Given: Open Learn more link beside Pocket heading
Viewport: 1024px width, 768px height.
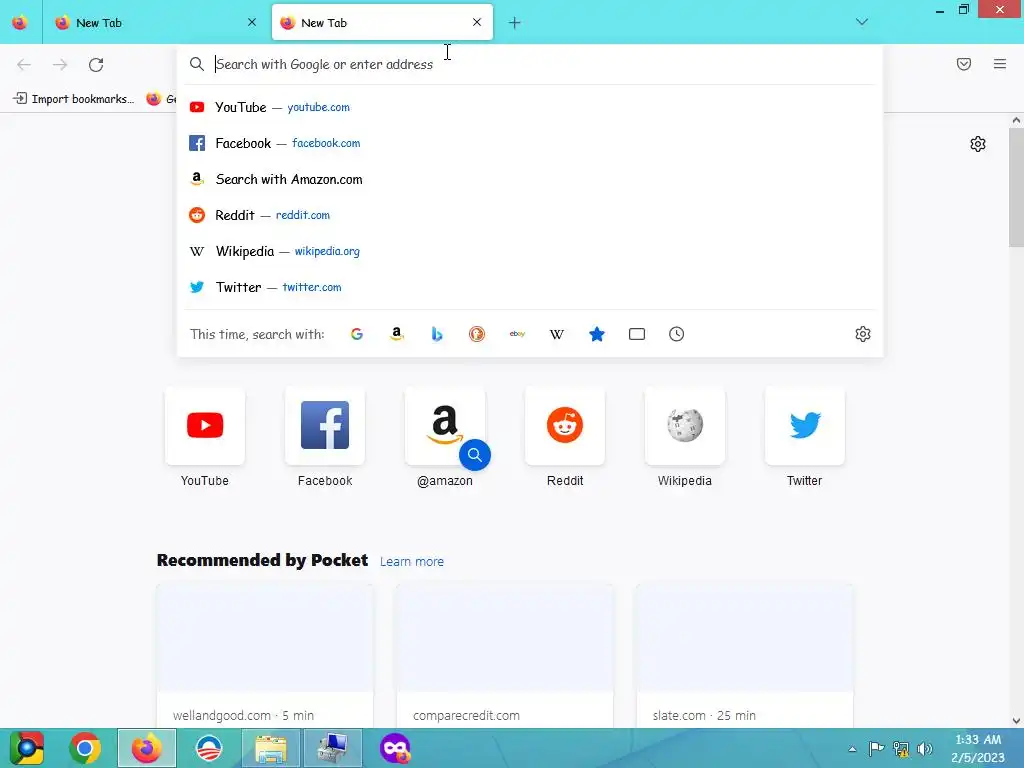Looking at the screenshot, I should (411, 562).
